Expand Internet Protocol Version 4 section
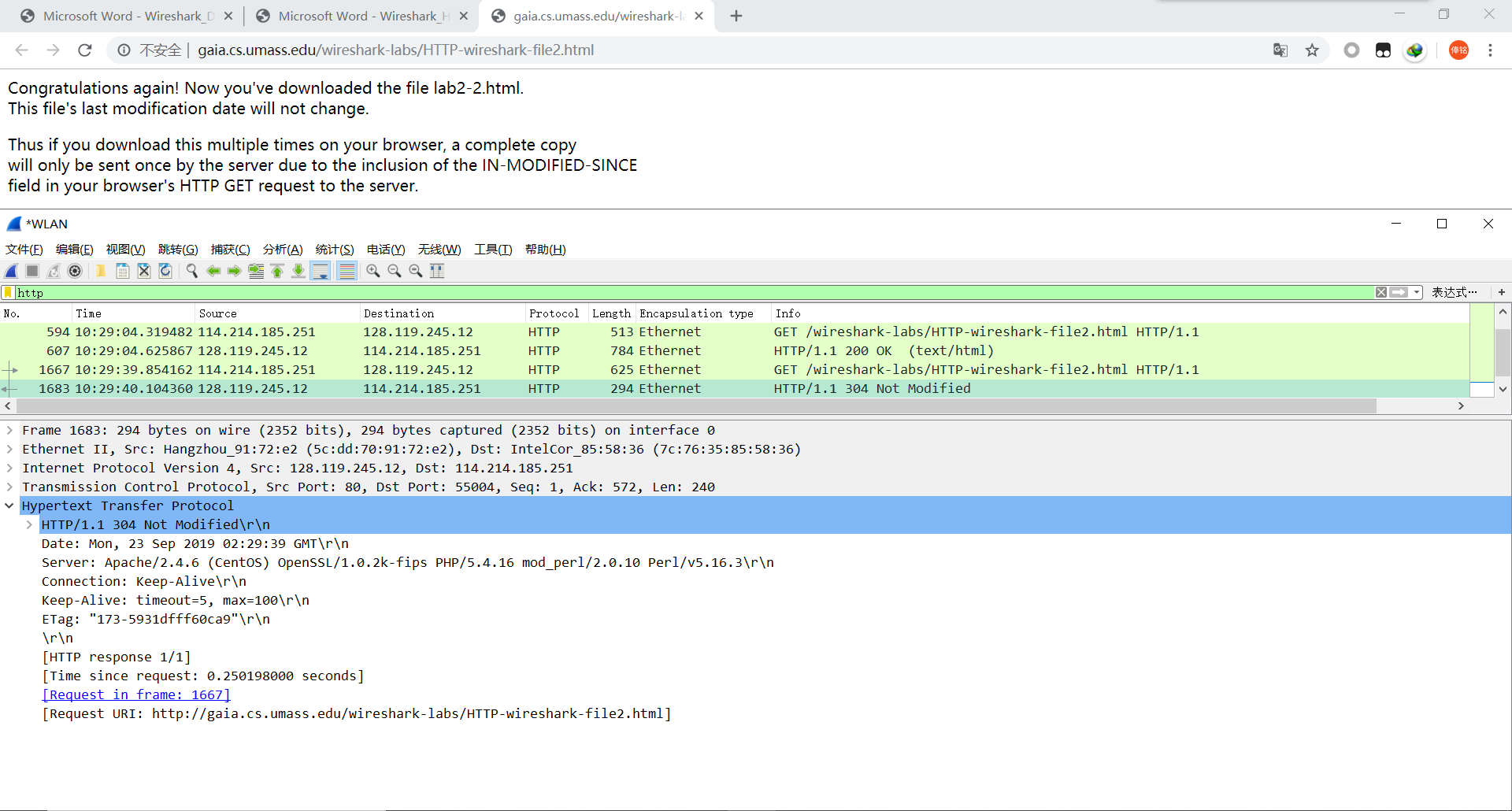Image resolution: width=1512 pixels, height=811 pixels. (x=9, y=468)
